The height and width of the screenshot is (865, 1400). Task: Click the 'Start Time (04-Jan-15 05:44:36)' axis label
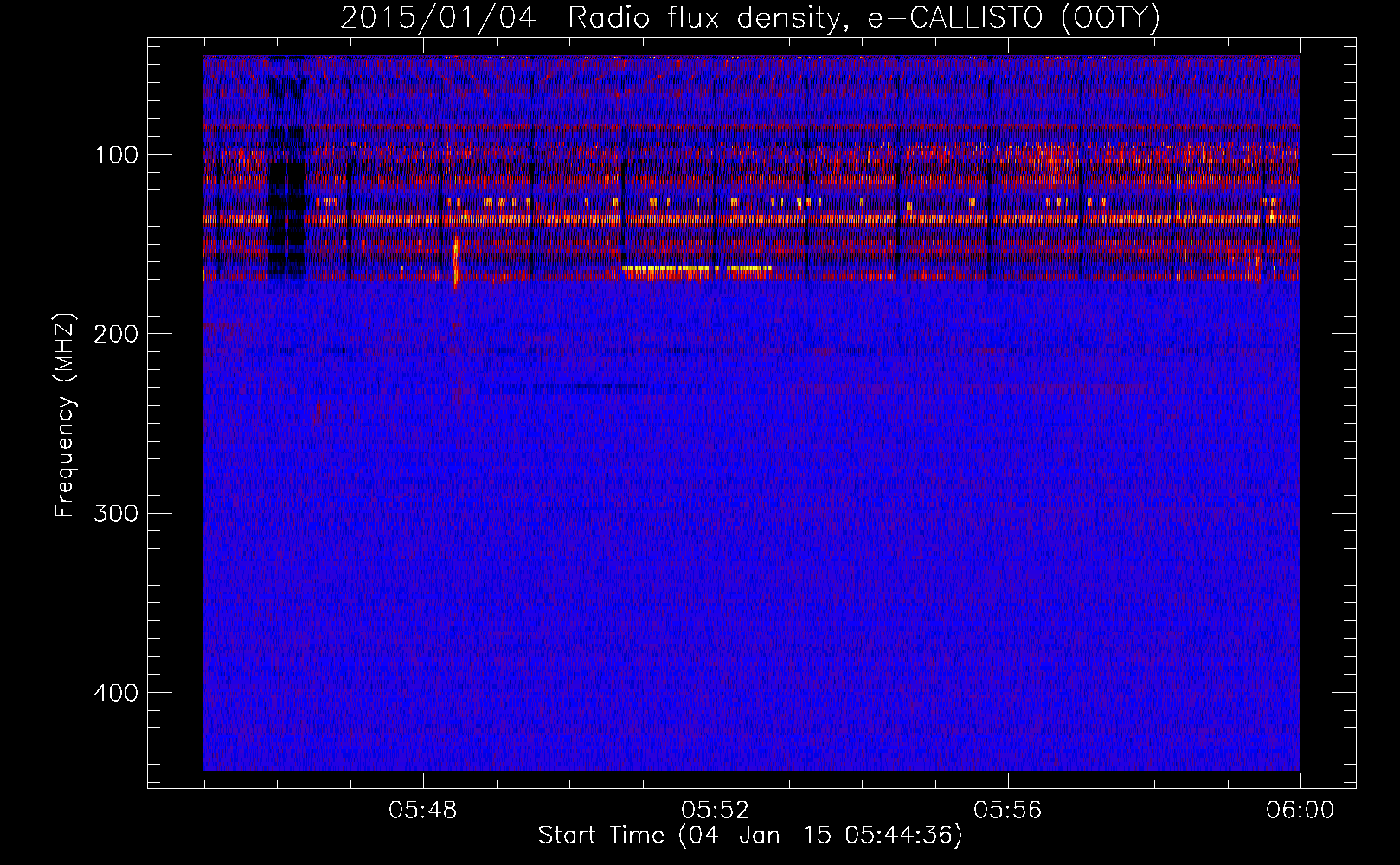[750, 836]
